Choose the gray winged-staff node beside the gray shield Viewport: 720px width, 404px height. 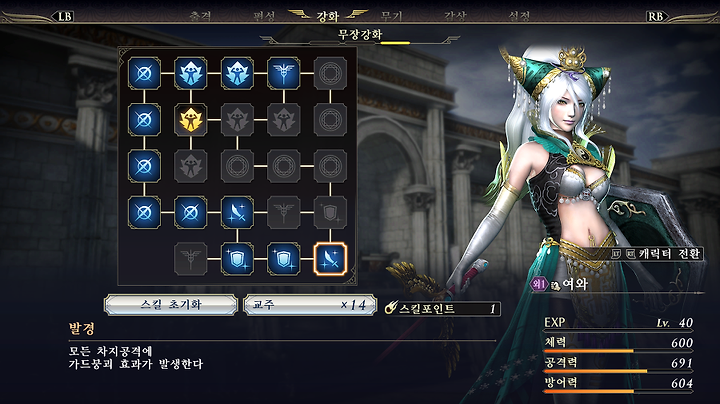tap(284, 213)
